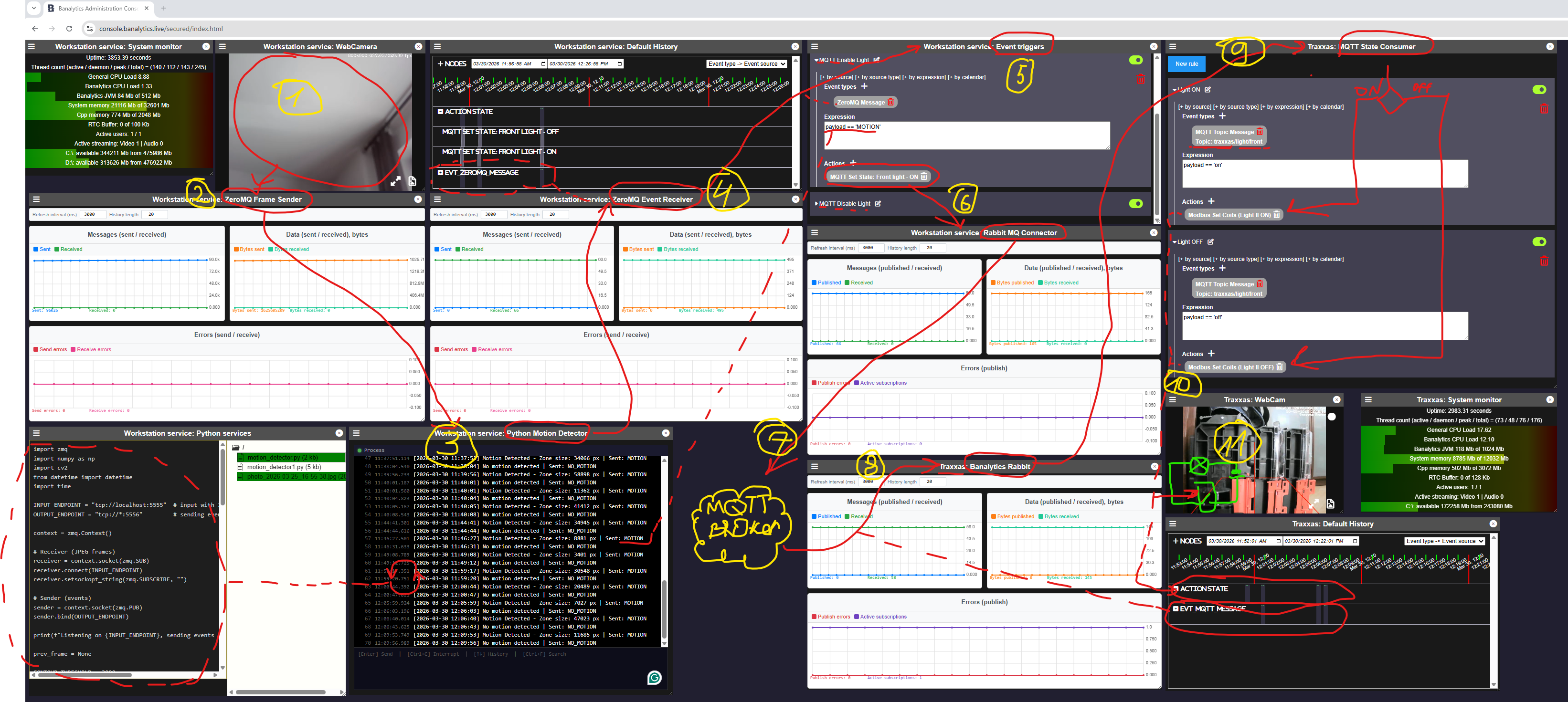The width and height of the screenshot is (1568, 702).
Task: Expand the MQTT Disable Light rule
Action: click(816, 204)
